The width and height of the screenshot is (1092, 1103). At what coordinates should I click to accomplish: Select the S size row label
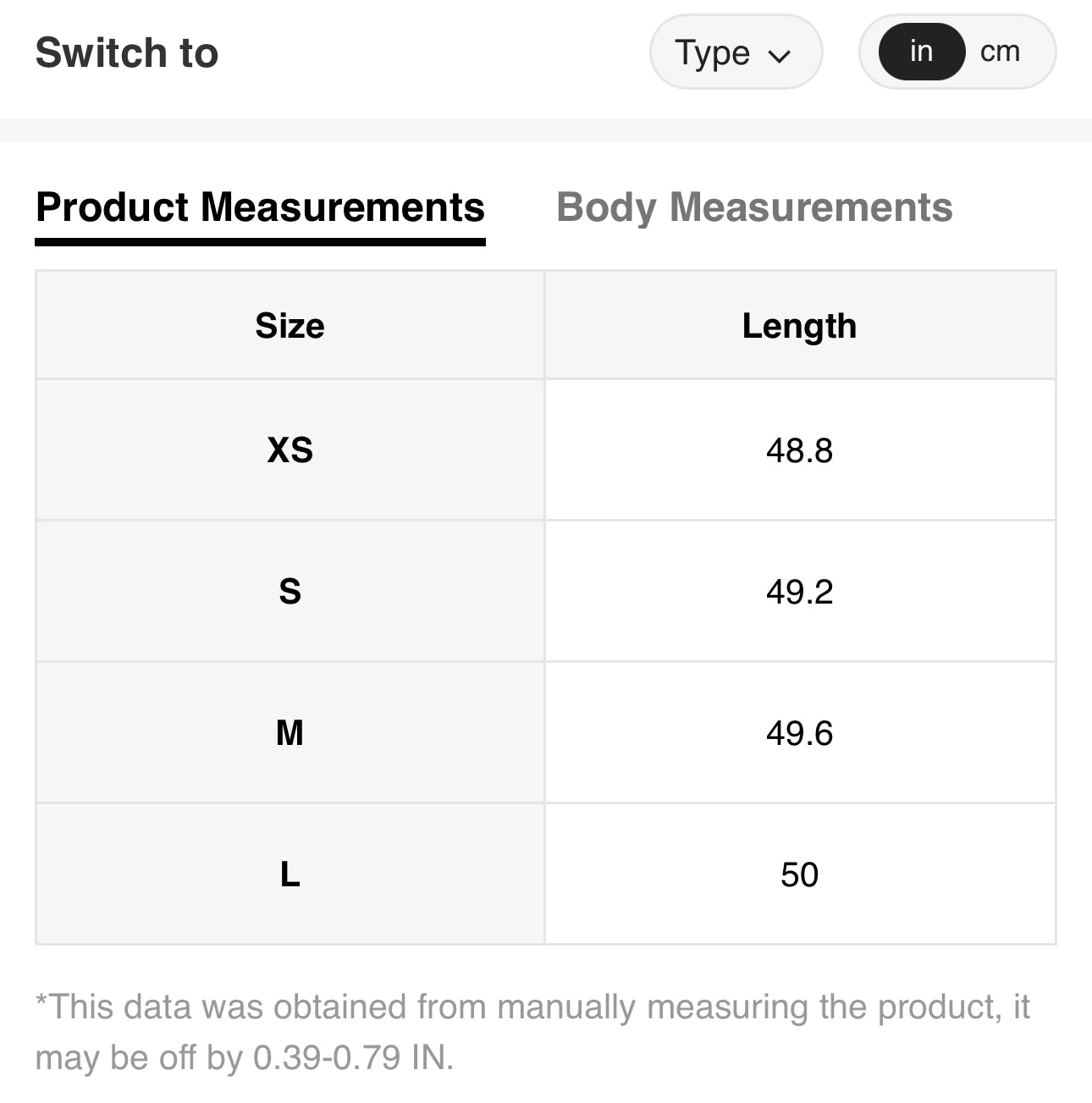pos(290,592)
